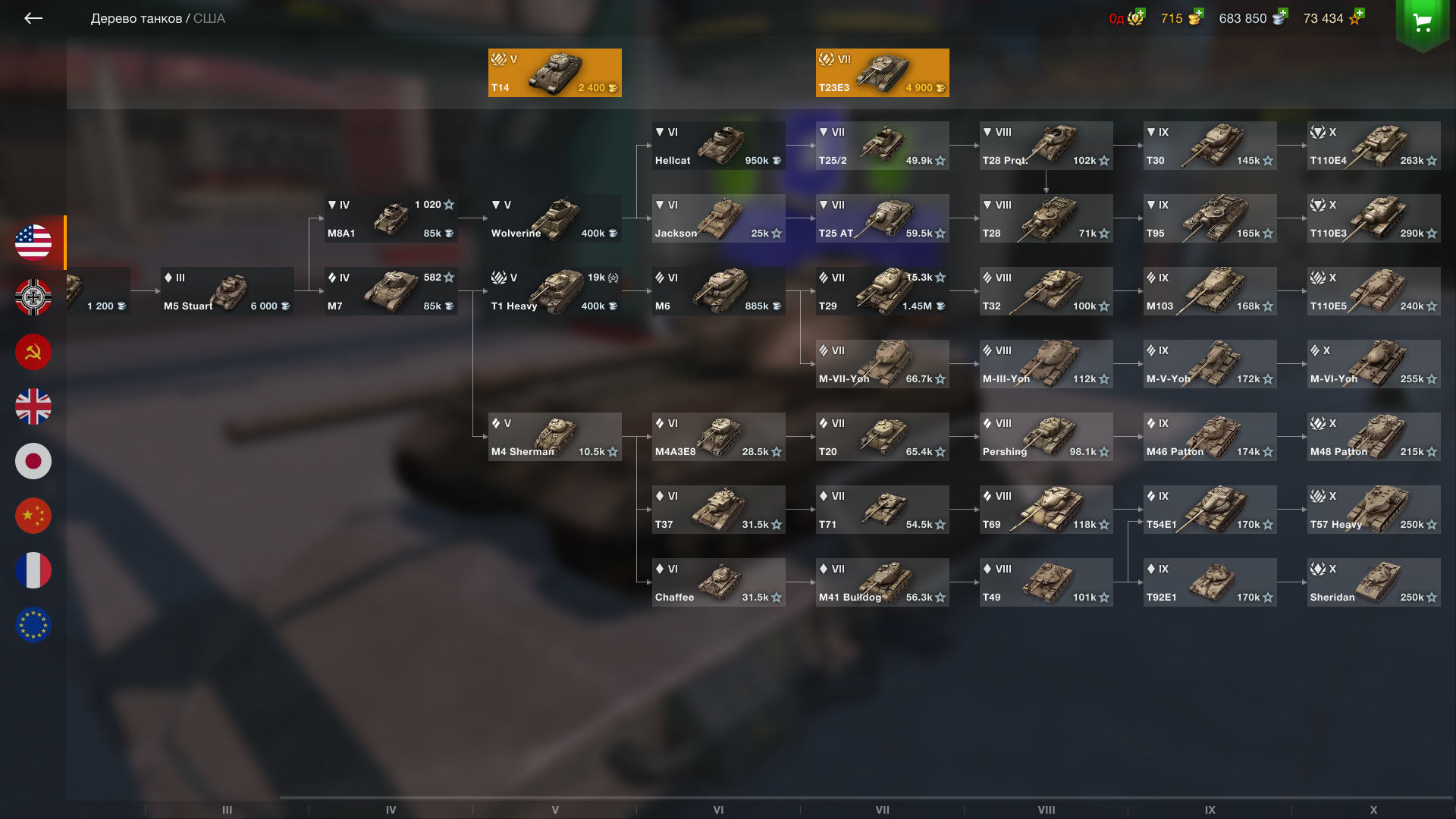Select the T110E5 tier X node
Image resolution: width=1456 pixels, height=819 pixels.
point(1374,291)
